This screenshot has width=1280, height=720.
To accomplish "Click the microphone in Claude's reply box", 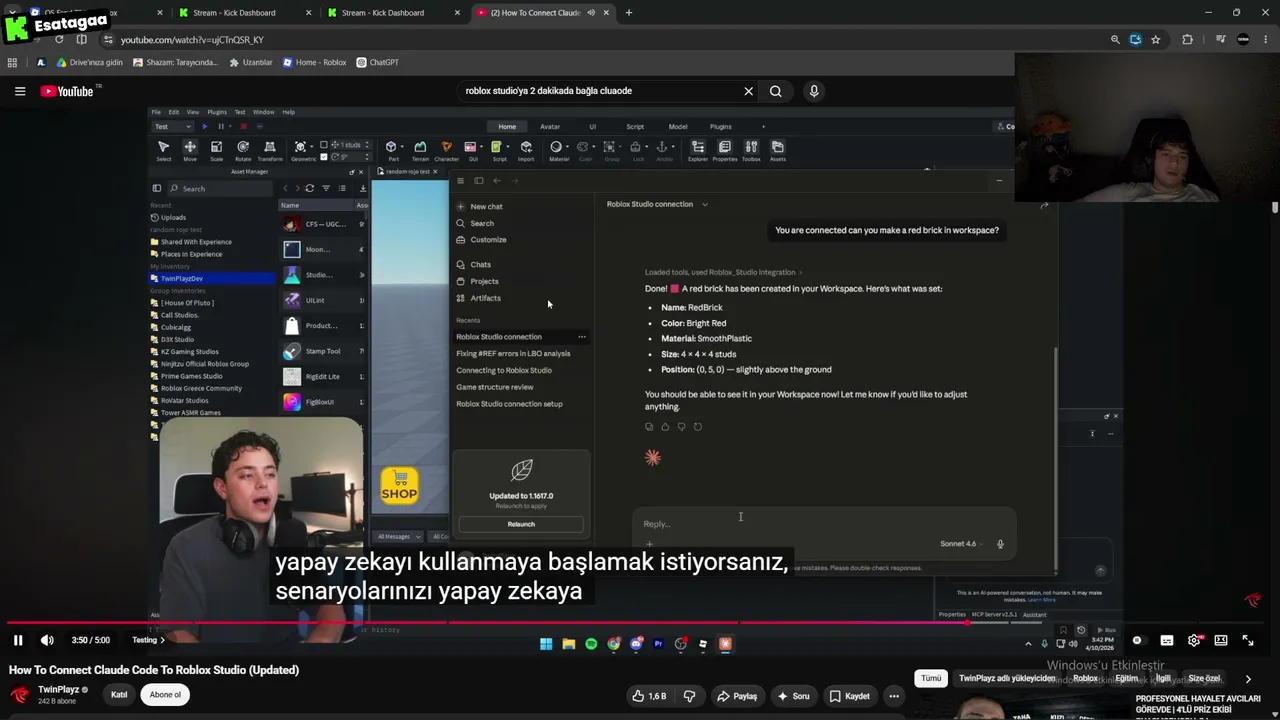I will click(1000, 544).
